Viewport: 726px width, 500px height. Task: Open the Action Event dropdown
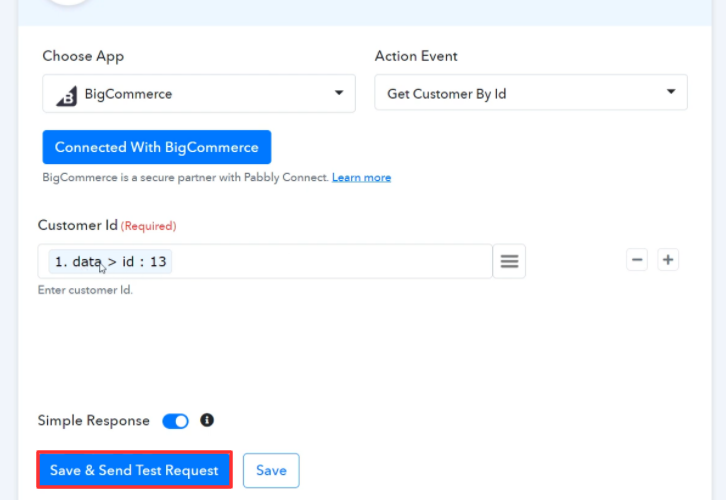click(x=531, y=93)
